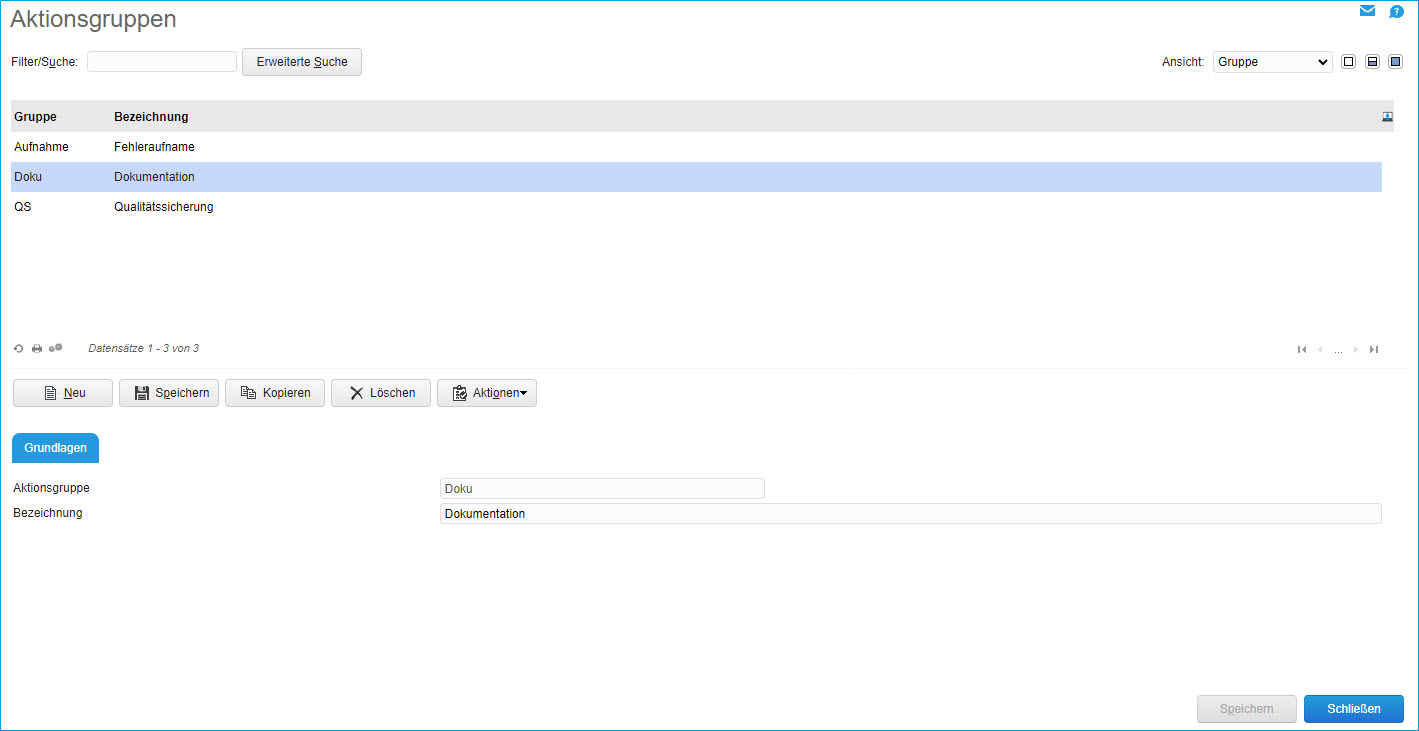The image size is (1419, 731).
Task: Click the Datensätze 1 - 3 von 3 text
Action: pyautogui.click(x=144, y=348)
